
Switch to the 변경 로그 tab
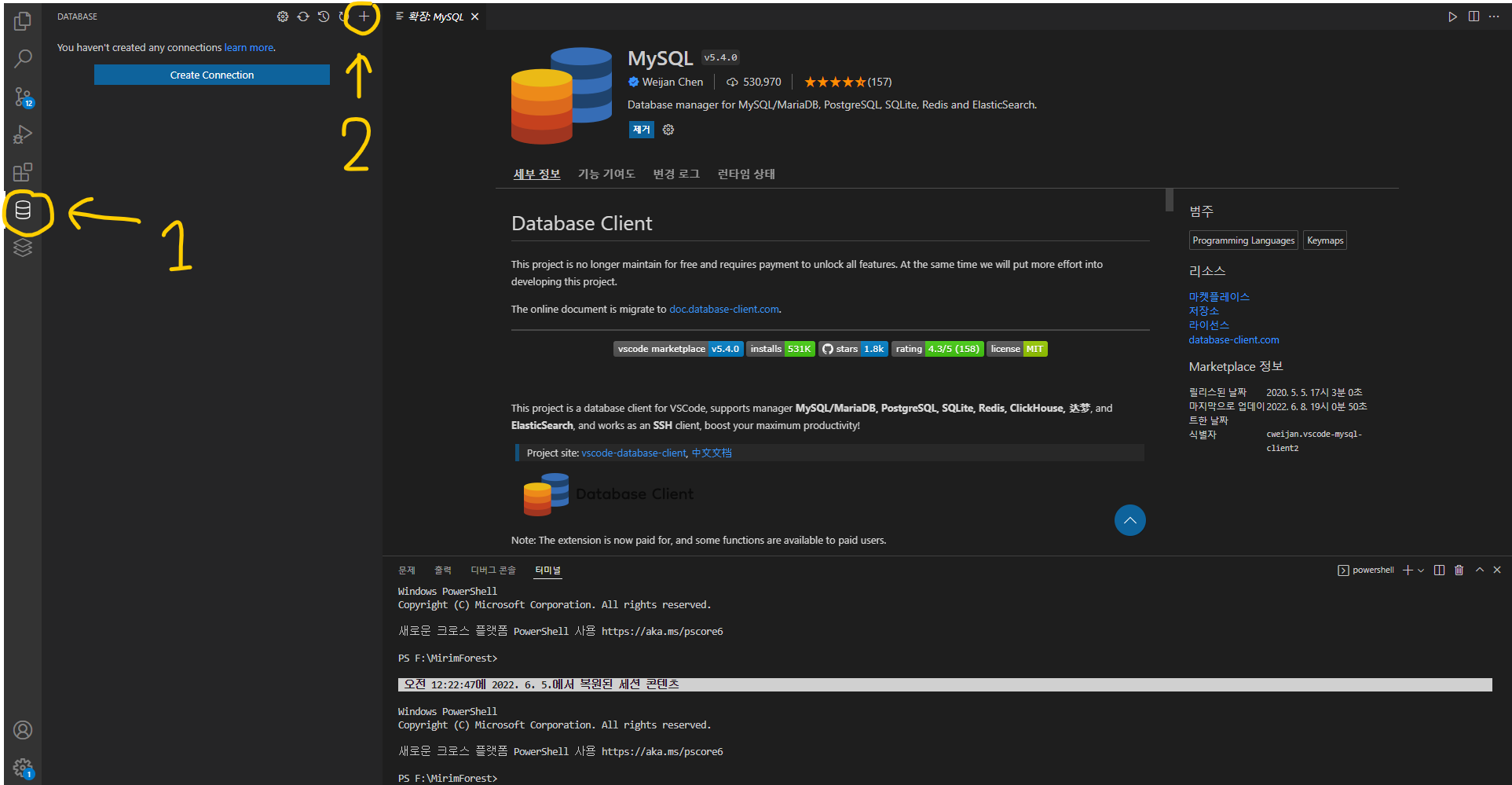point(676,174)
